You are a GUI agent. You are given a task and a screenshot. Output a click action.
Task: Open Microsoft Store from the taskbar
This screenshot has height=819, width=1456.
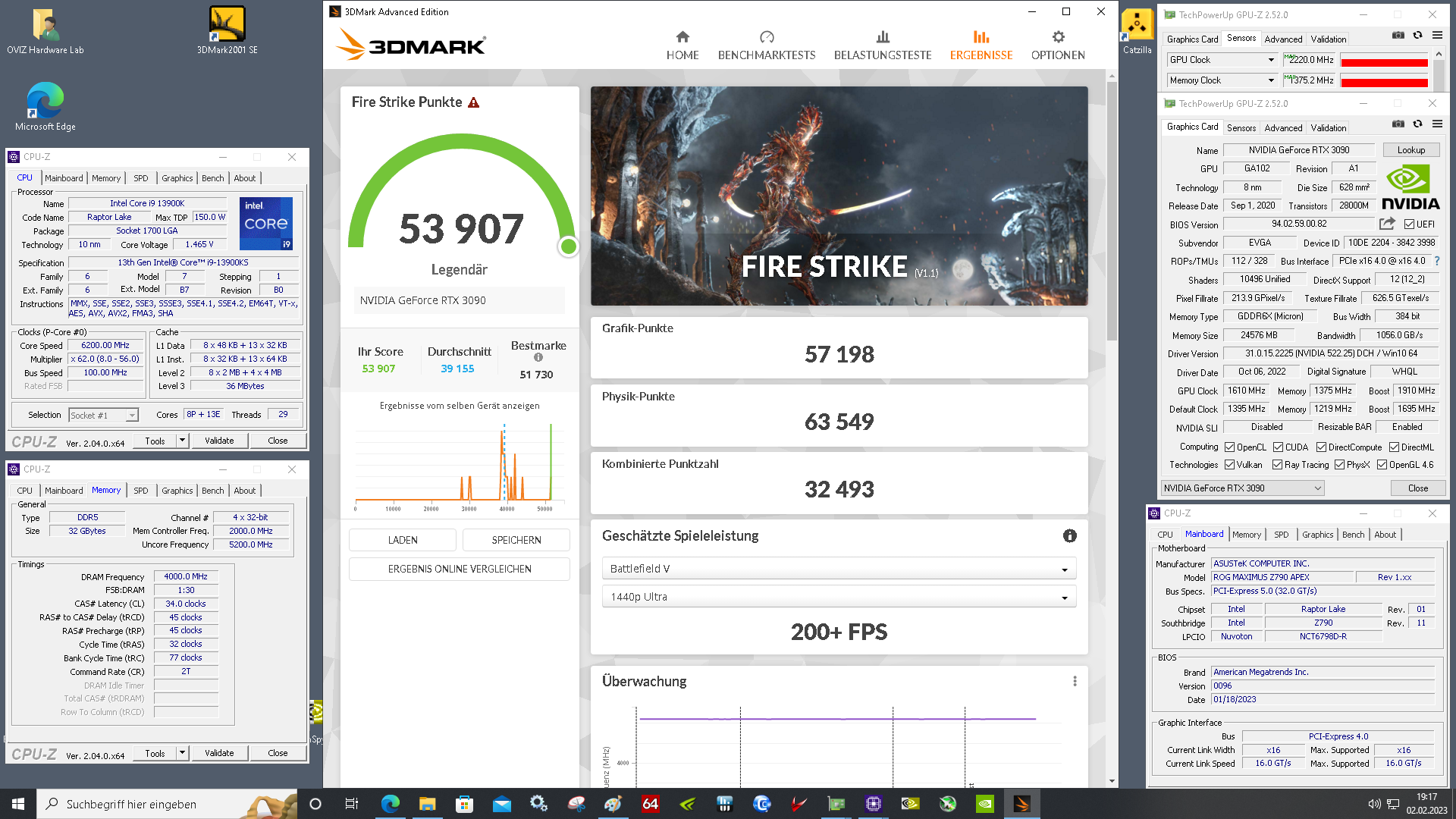coord(464,804)
